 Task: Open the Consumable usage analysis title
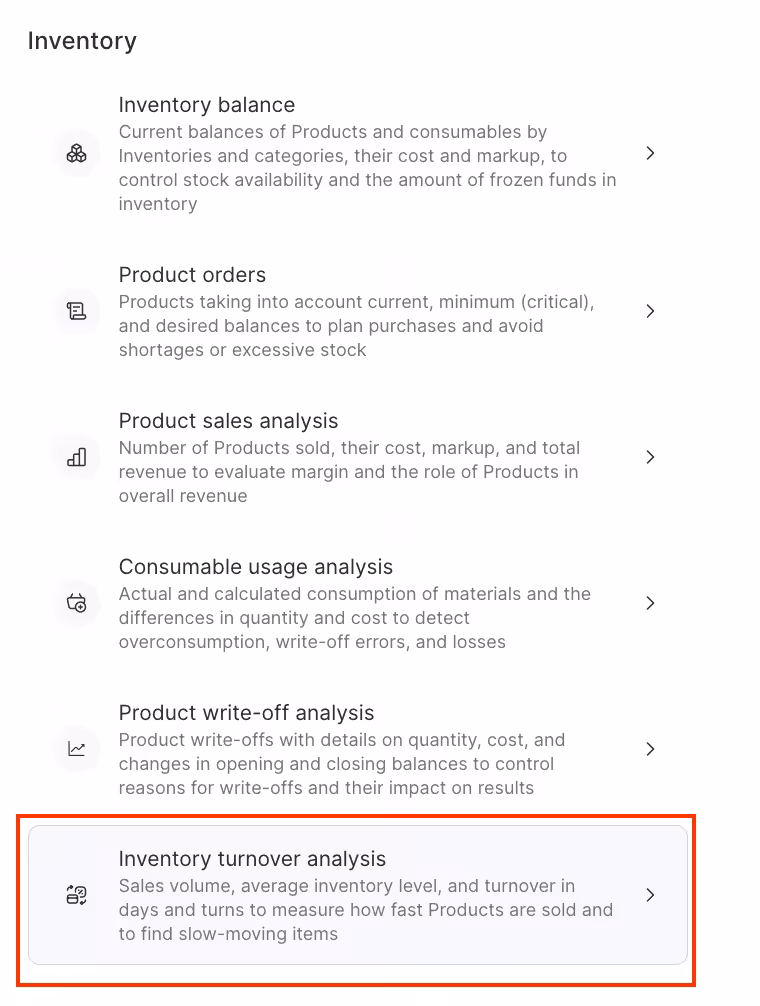255,567
